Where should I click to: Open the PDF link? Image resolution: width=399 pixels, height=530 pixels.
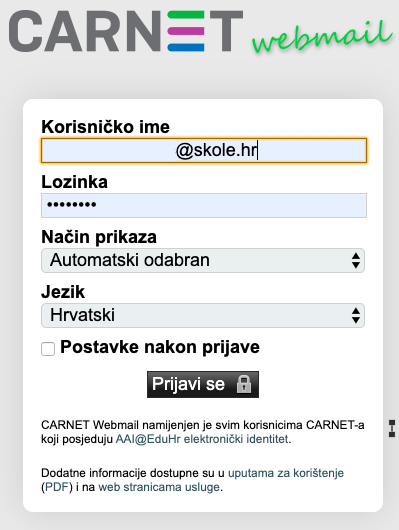point(57,487)
